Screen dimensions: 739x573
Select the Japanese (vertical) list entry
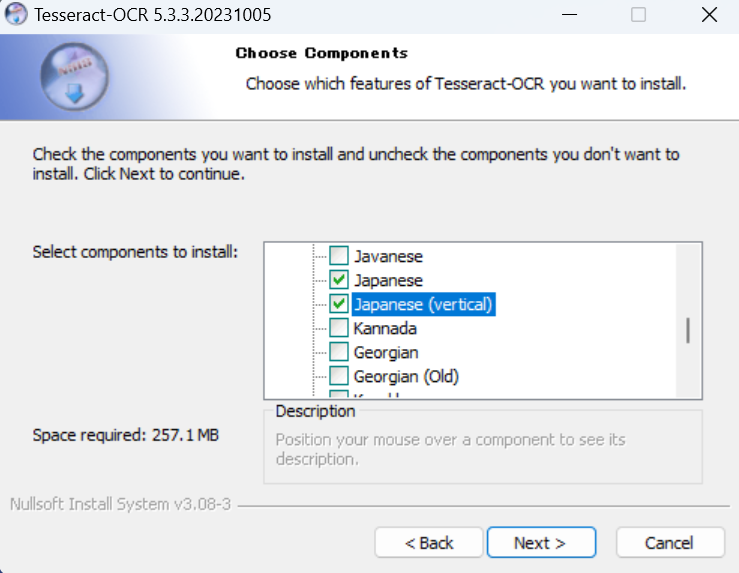click(423, 304)
